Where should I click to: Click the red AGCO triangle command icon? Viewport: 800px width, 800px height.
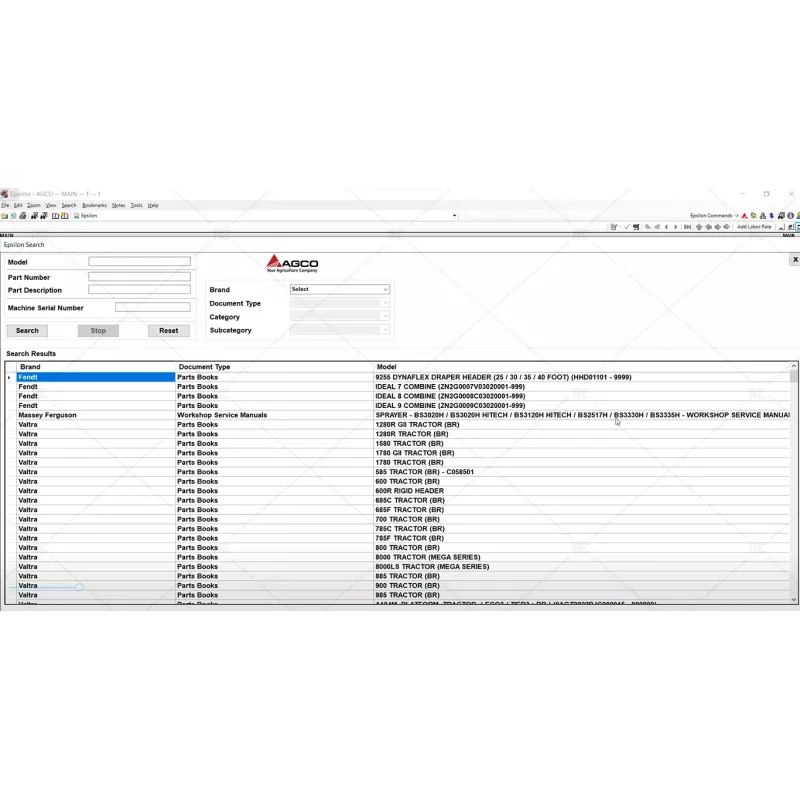(x=744, y=215)
